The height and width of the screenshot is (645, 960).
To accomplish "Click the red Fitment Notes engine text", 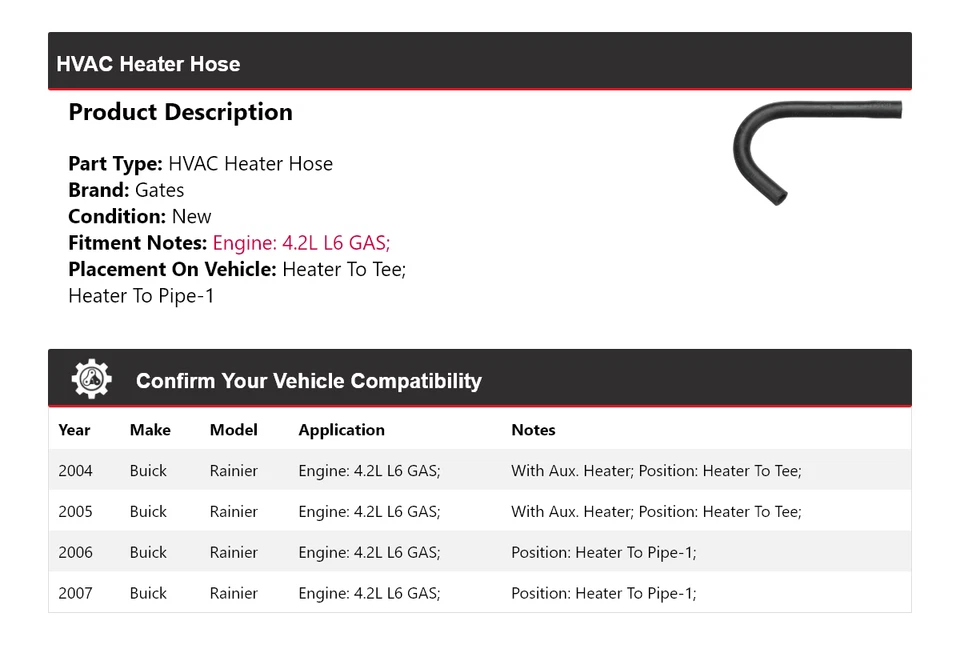I will point(301,243).
